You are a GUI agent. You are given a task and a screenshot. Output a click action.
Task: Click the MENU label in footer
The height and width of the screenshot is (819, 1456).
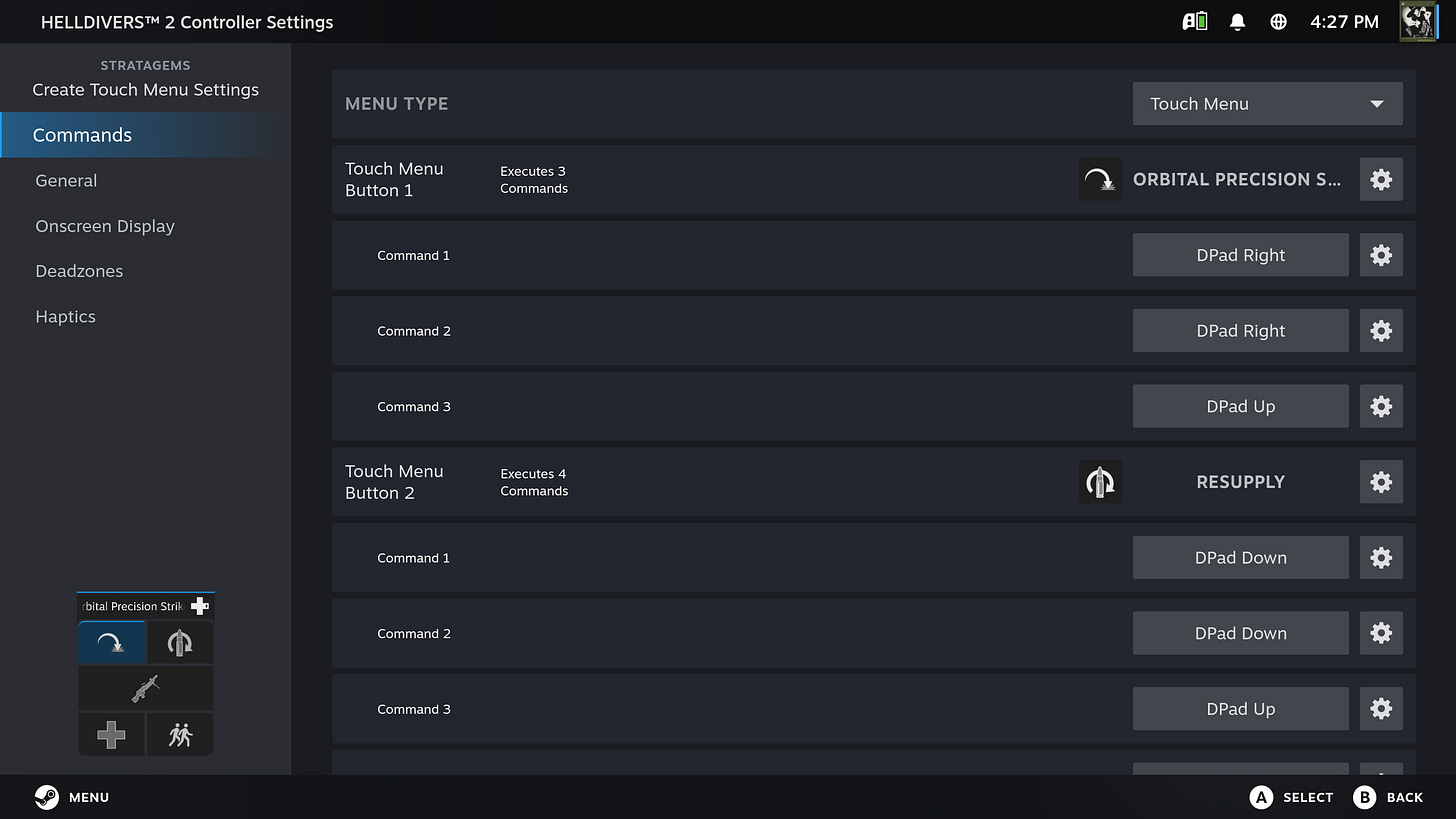[89, 797]
